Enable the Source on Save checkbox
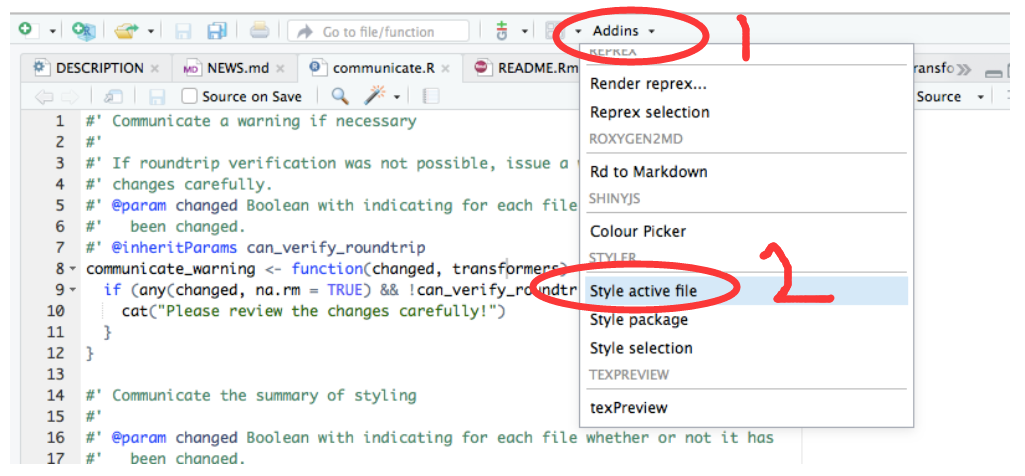The width and height of the screenshot is (1025, 476). (189, 97)
